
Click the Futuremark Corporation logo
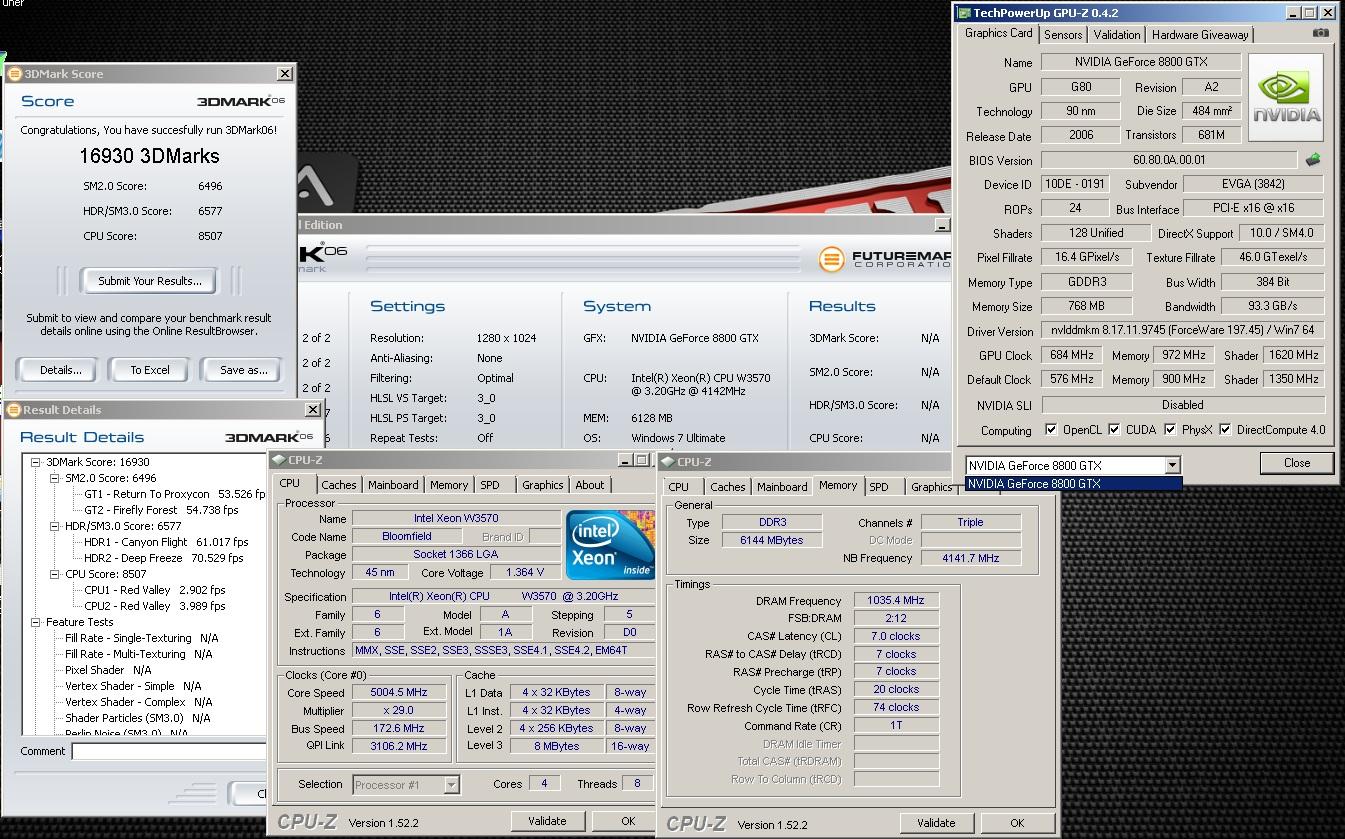coord(884,260)
